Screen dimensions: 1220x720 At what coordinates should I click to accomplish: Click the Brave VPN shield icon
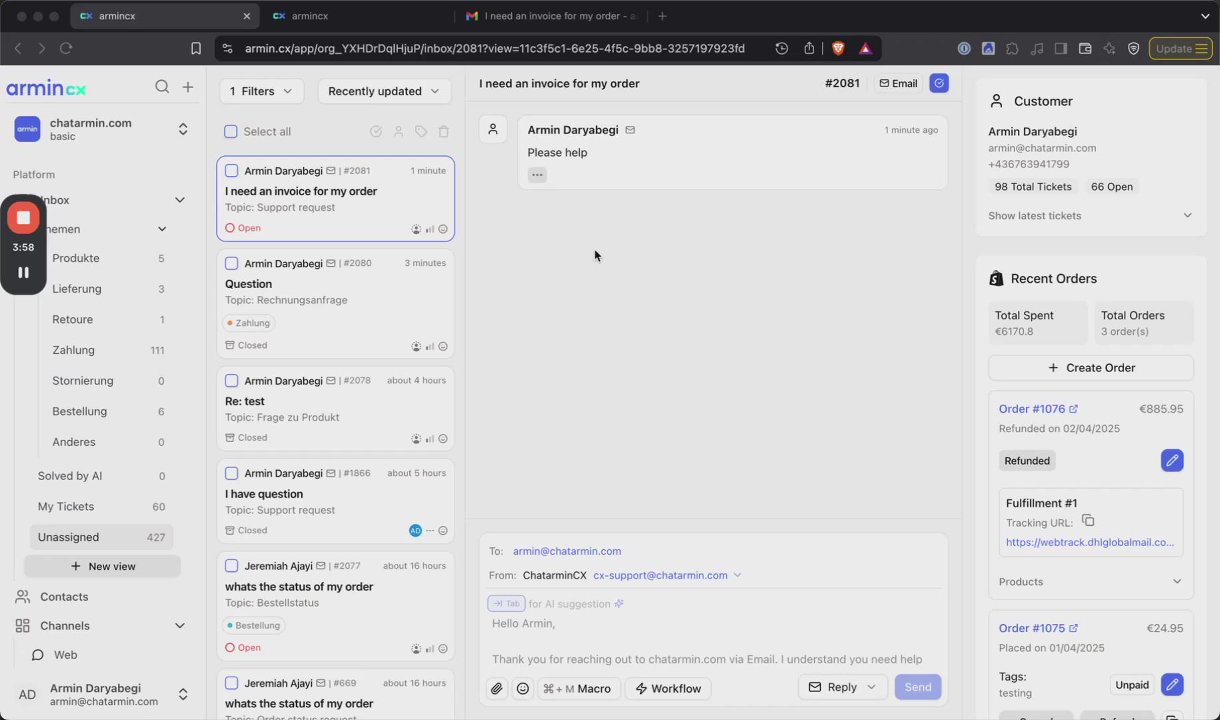coord(1134,48)
